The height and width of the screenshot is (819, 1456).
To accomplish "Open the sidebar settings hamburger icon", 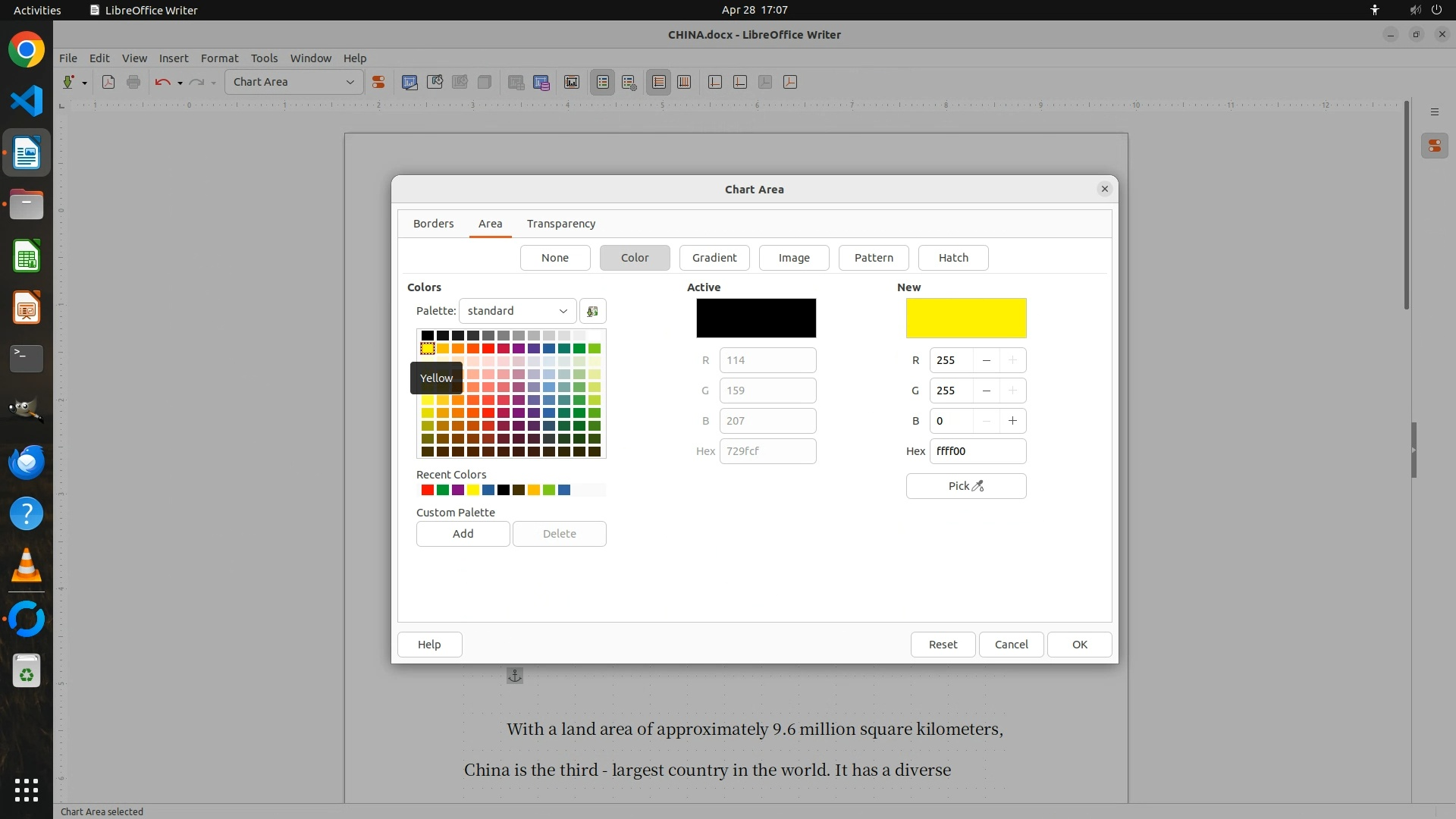I will click(1434, 111).
